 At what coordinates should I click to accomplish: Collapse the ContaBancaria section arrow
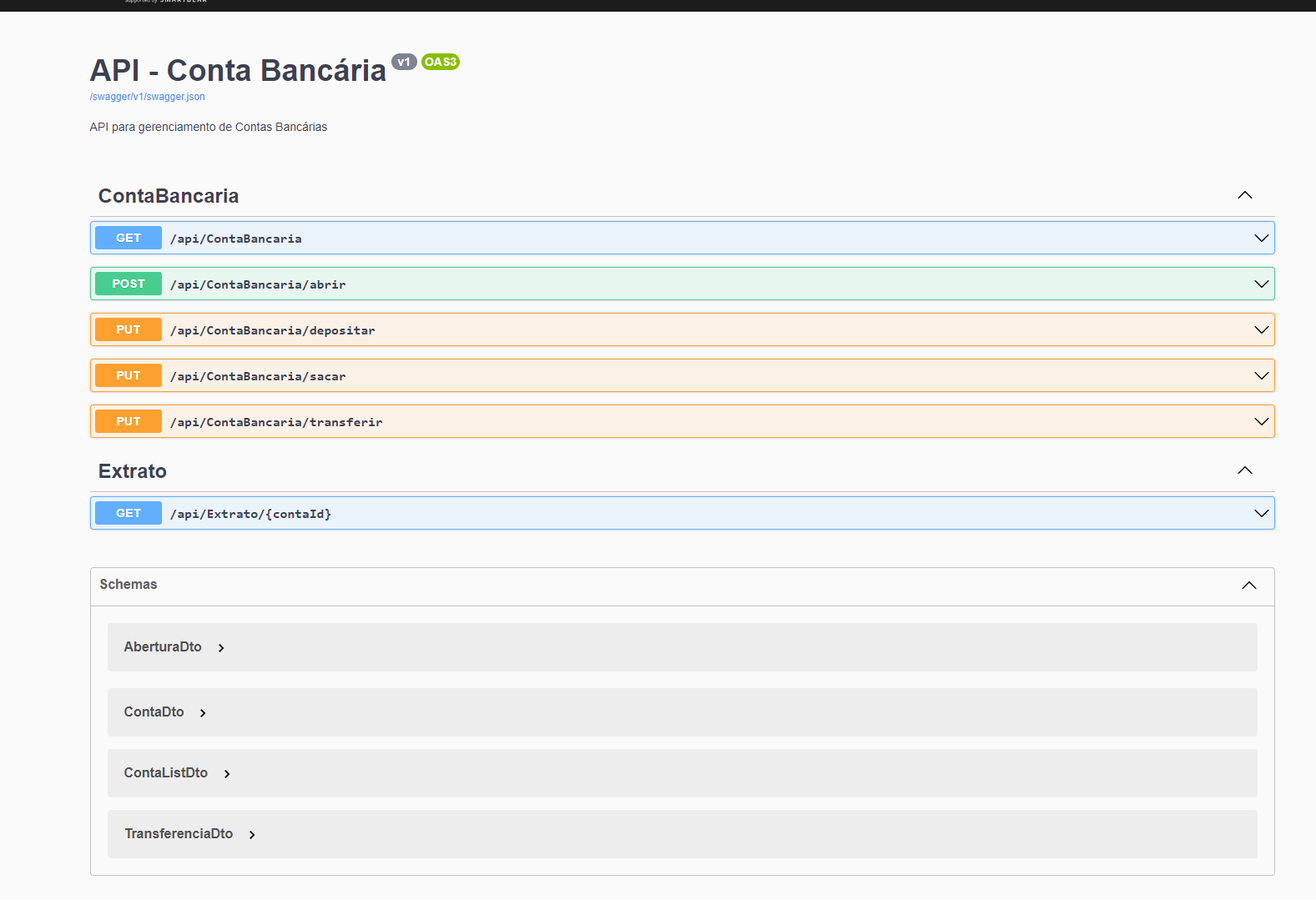[1245, 195]
